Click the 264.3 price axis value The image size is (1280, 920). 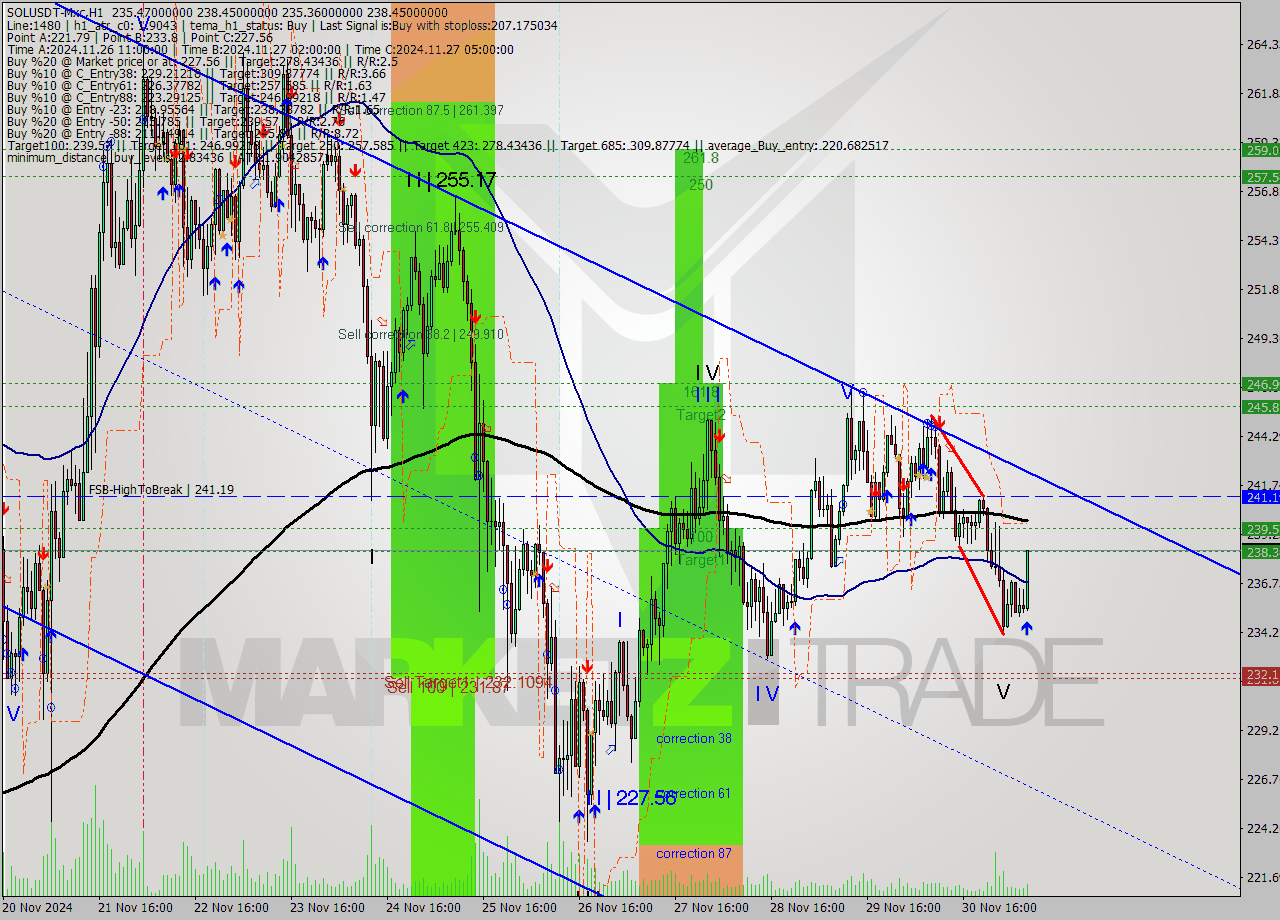coord(1261,44)
